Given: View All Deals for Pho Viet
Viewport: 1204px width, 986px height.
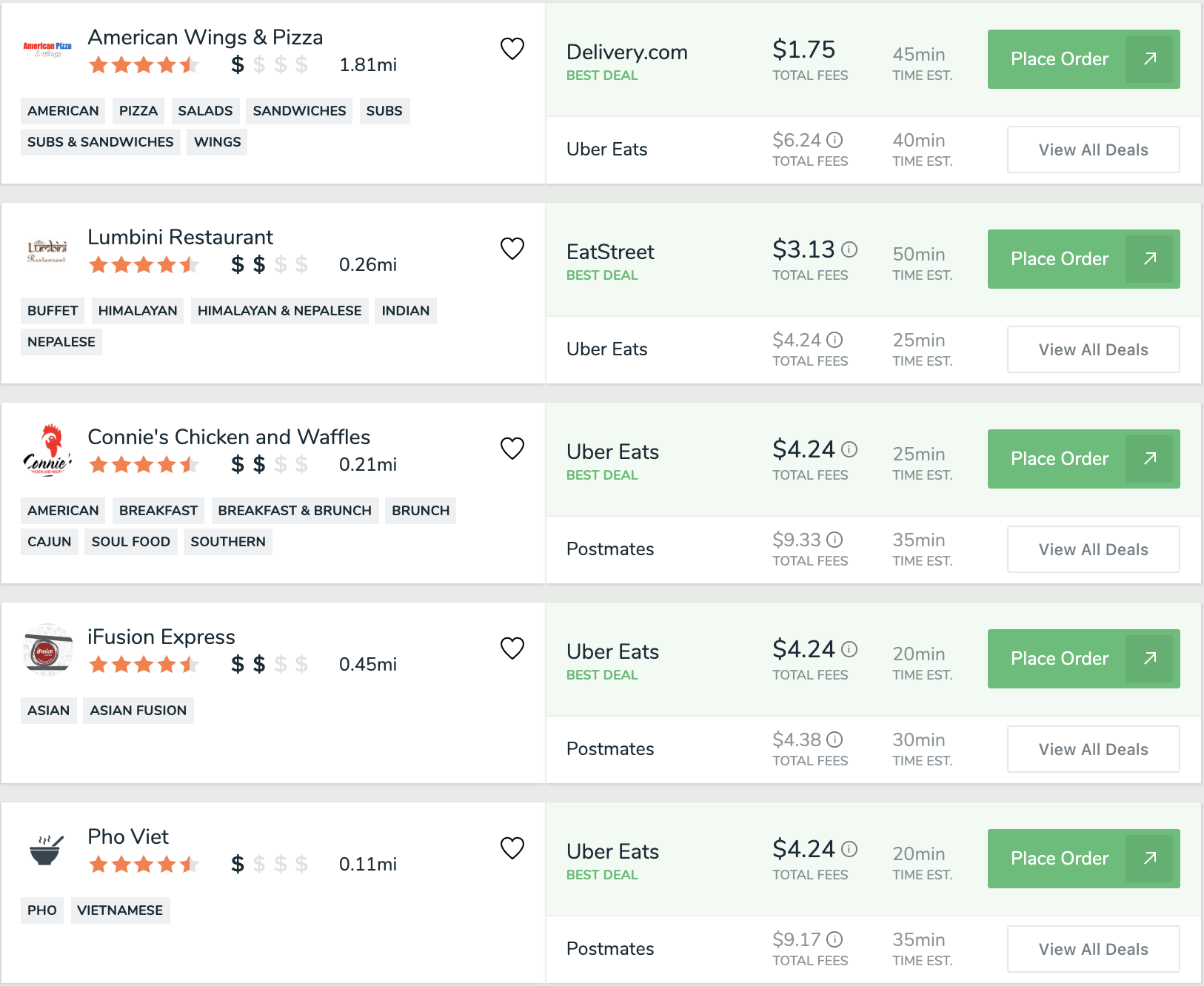Looking at the screenshot, I should click(1093, 949).
